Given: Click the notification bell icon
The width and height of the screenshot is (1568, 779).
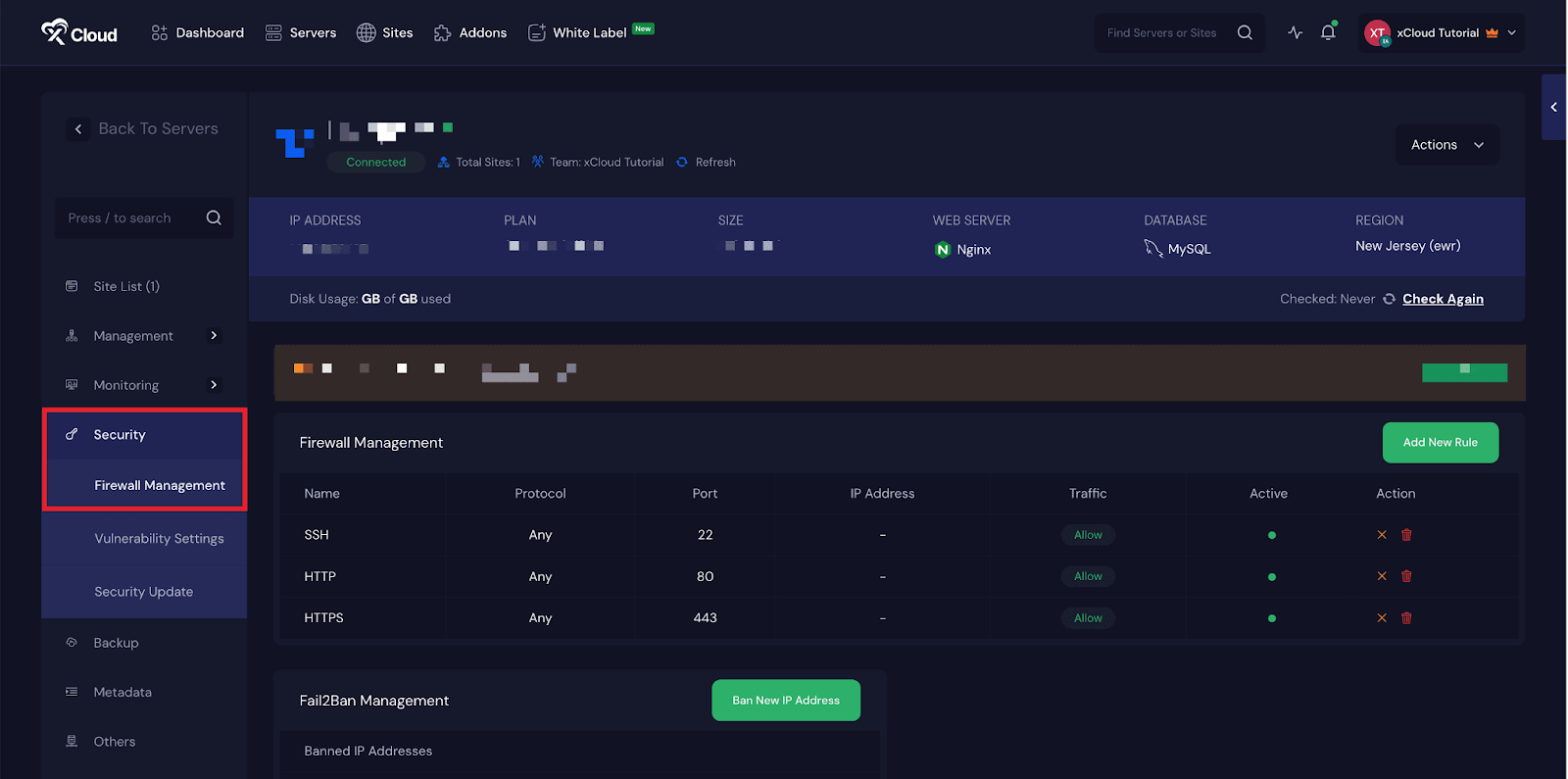Looking at the screenshot, I should (1328, 32).
